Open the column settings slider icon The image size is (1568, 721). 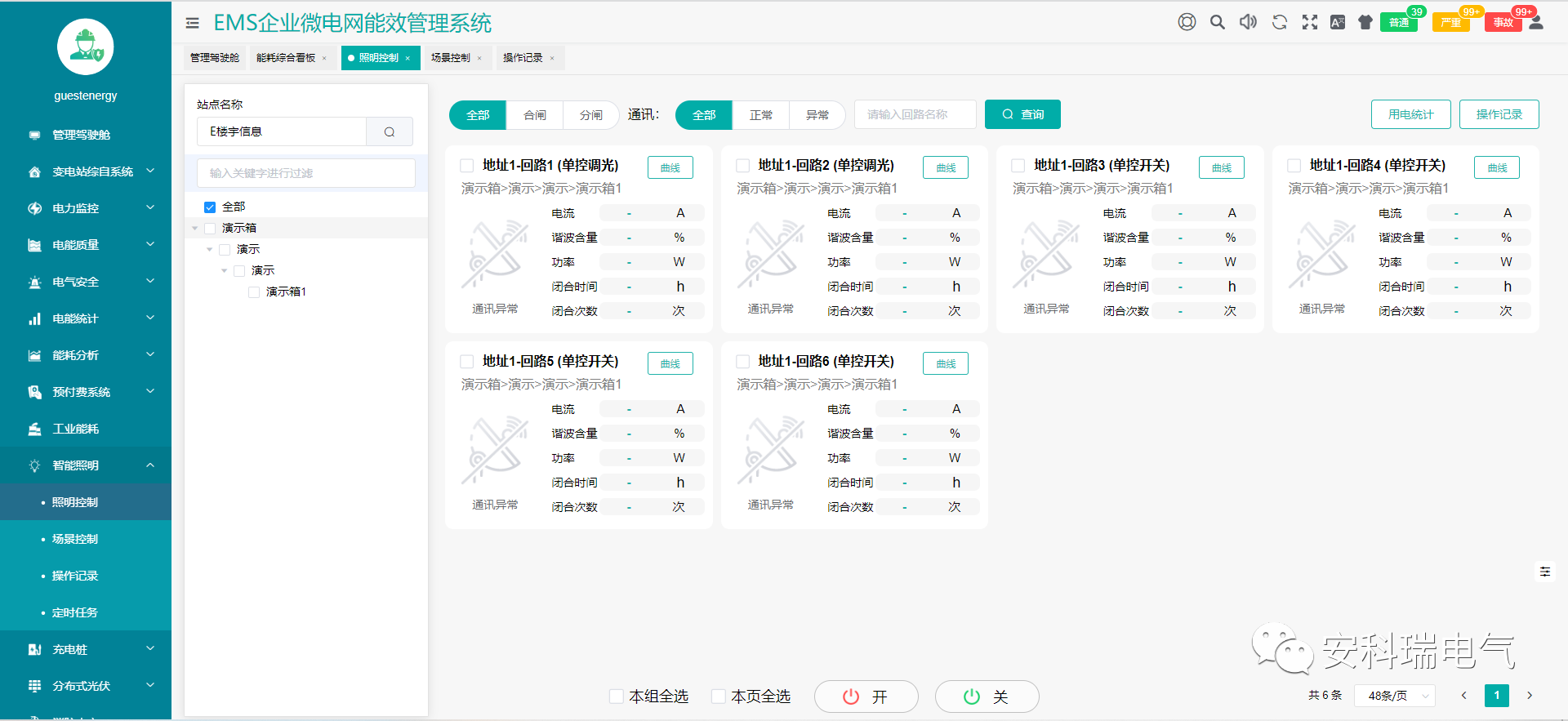coord(1545,572)
